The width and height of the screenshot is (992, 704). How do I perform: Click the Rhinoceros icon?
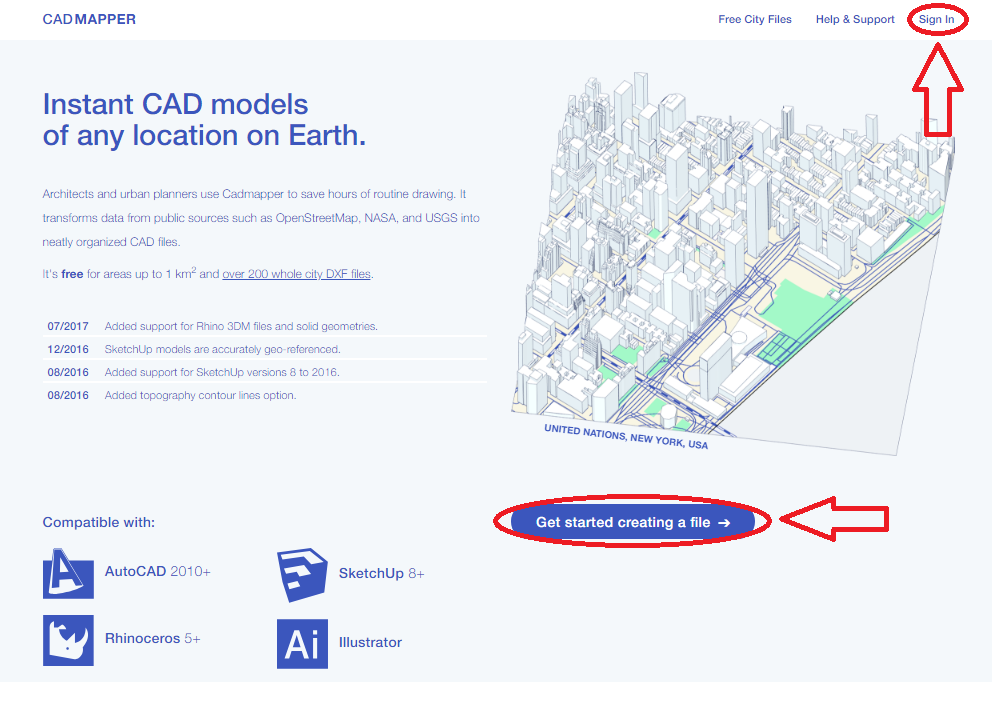(68, 640)
